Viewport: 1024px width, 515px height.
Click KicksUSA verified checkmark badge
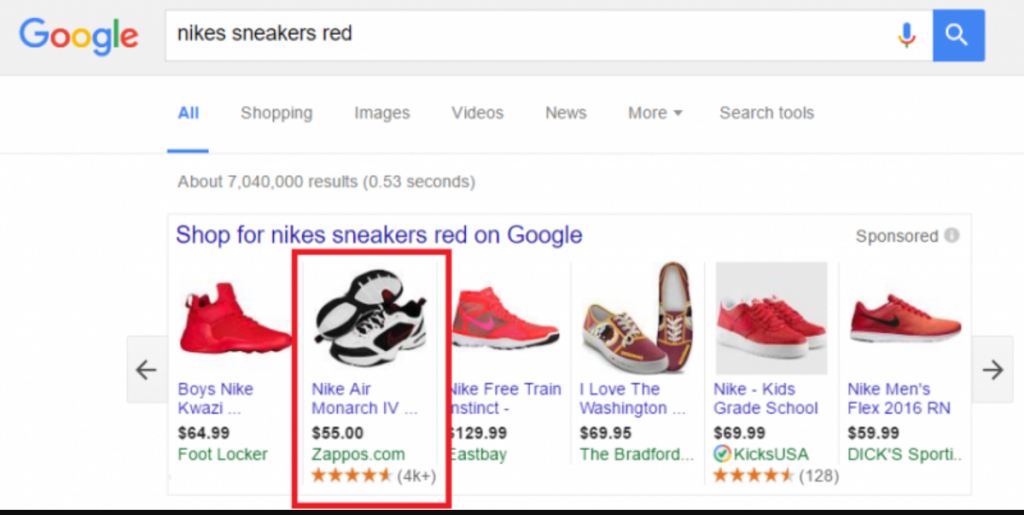coord(722,454)
